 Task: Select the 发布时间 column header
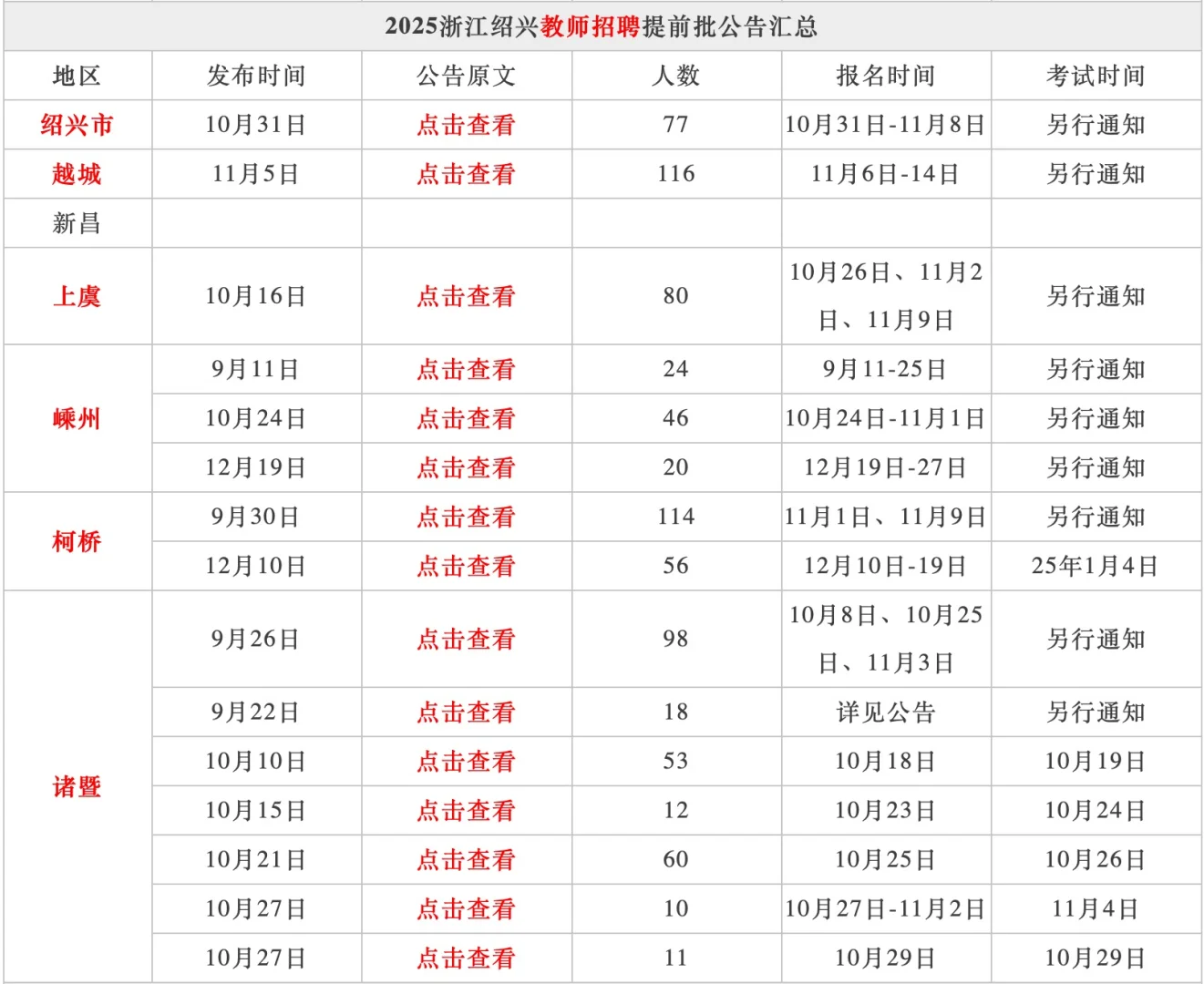[256, 76]
